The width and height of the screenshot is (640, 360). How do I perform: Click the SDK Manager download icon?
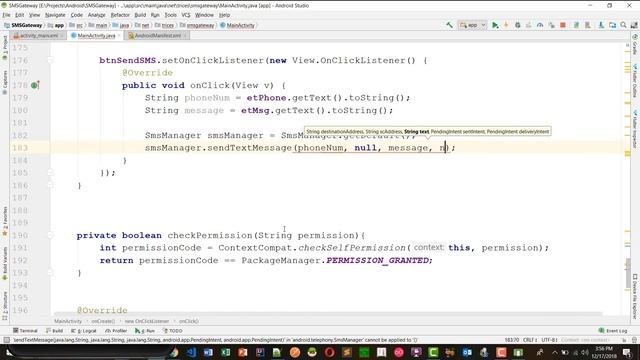[601, 25]
